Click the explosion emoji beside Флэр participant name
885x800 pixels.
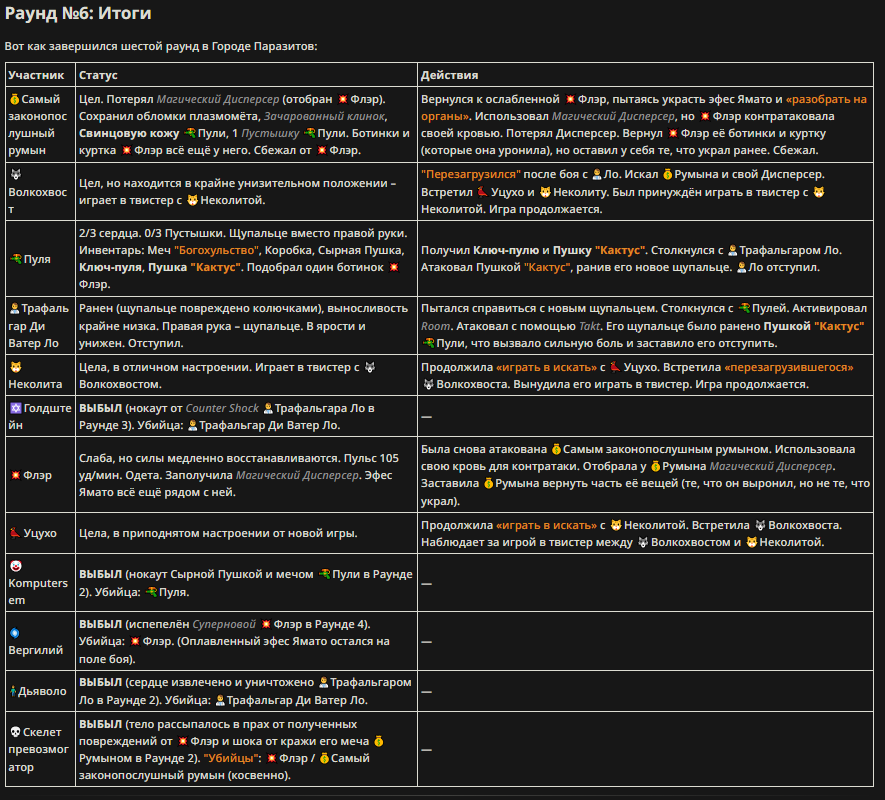pos(15,475)
